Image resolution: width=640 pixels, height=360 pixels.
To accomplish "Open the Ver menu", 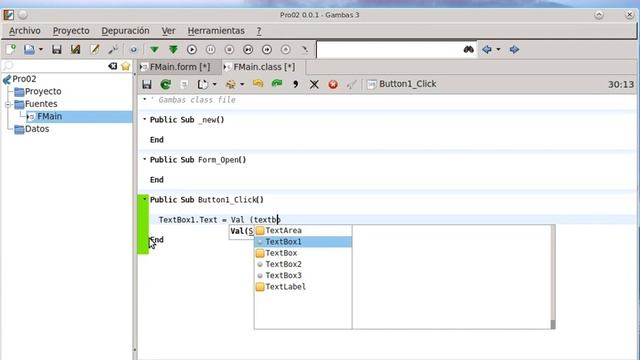I will pos(168,31).
